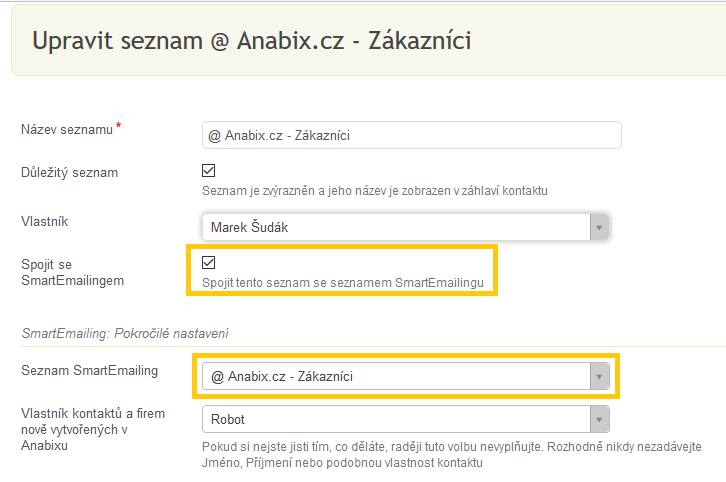Click the arrow on the Robot dropdown
Viewport: 726px width, 482px height.
click(600, 419)
